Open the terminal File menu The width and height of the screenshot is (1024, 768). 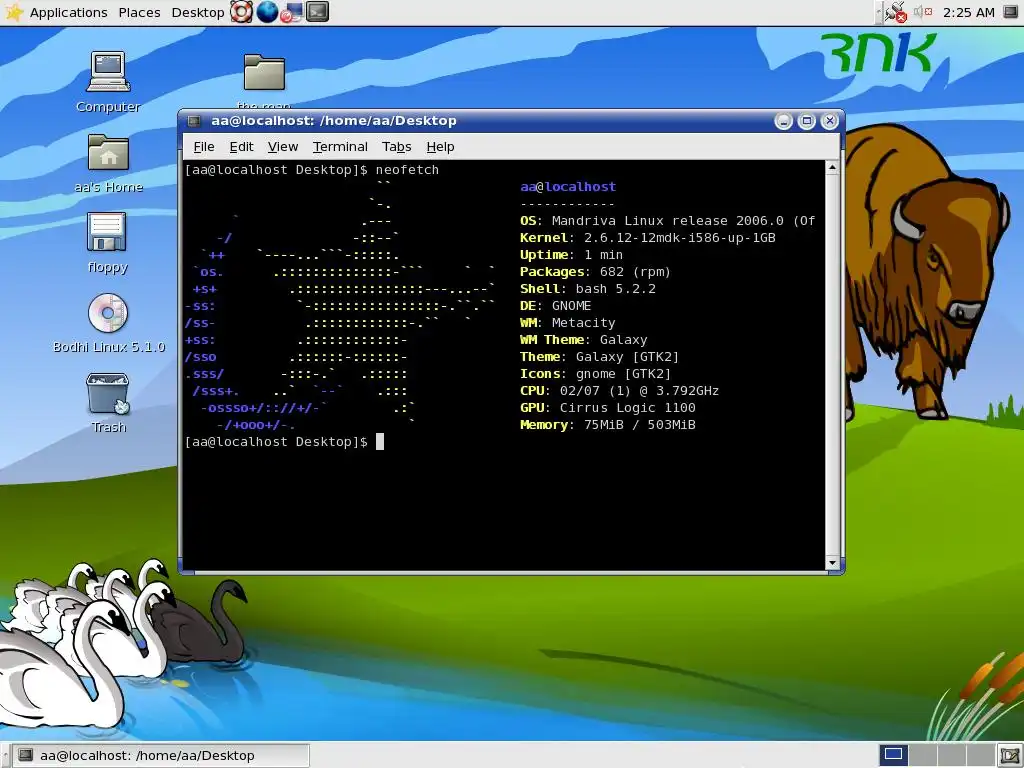point(204,147)
